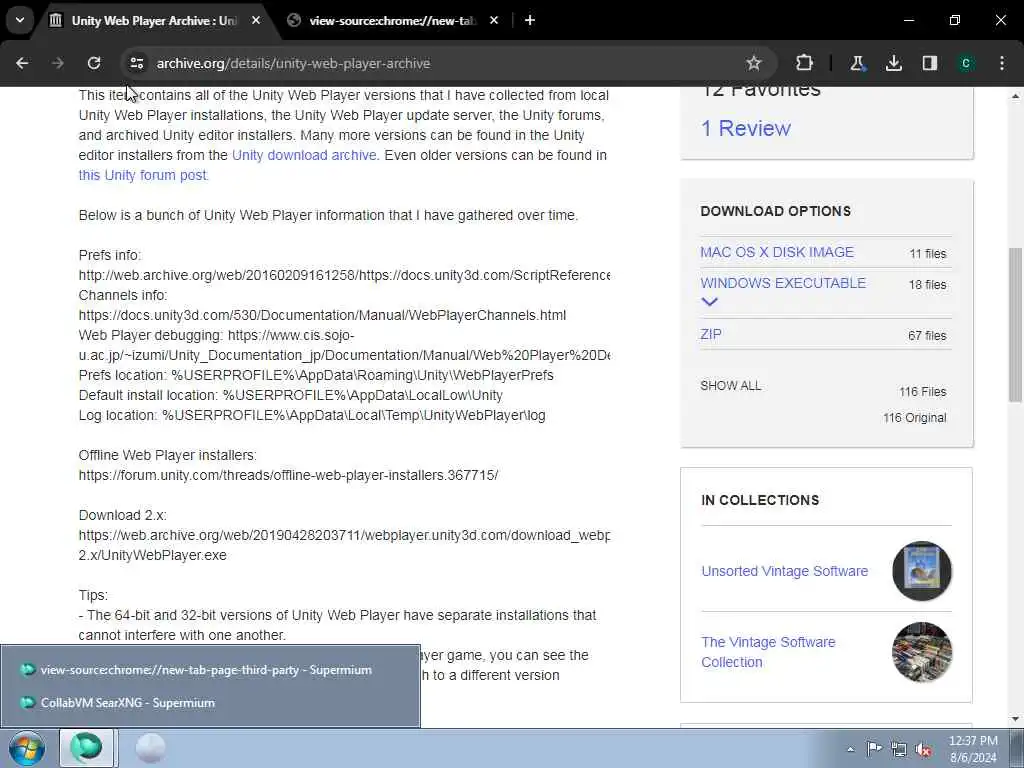Reload the archive.org page
This screenshot has height=768, width=1024.
tap(94, 63)
